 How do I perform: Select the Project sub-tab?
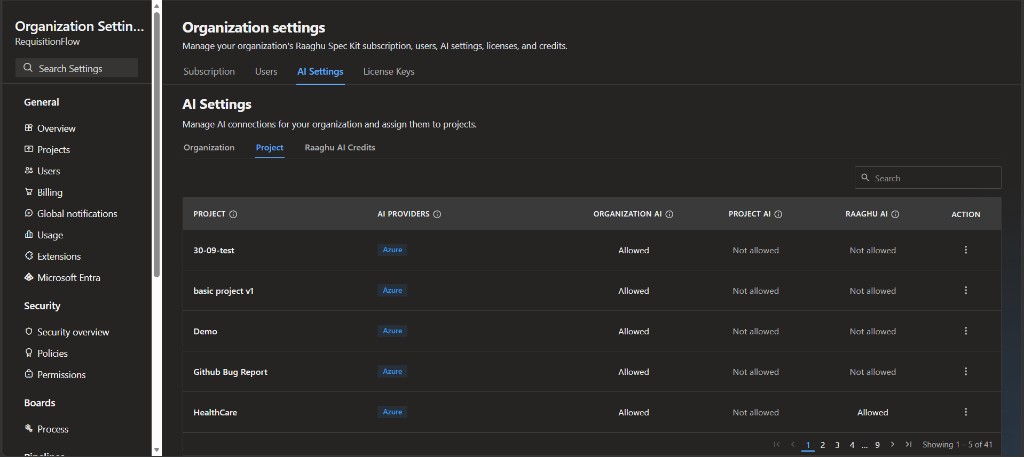click(x=270, y=148)
